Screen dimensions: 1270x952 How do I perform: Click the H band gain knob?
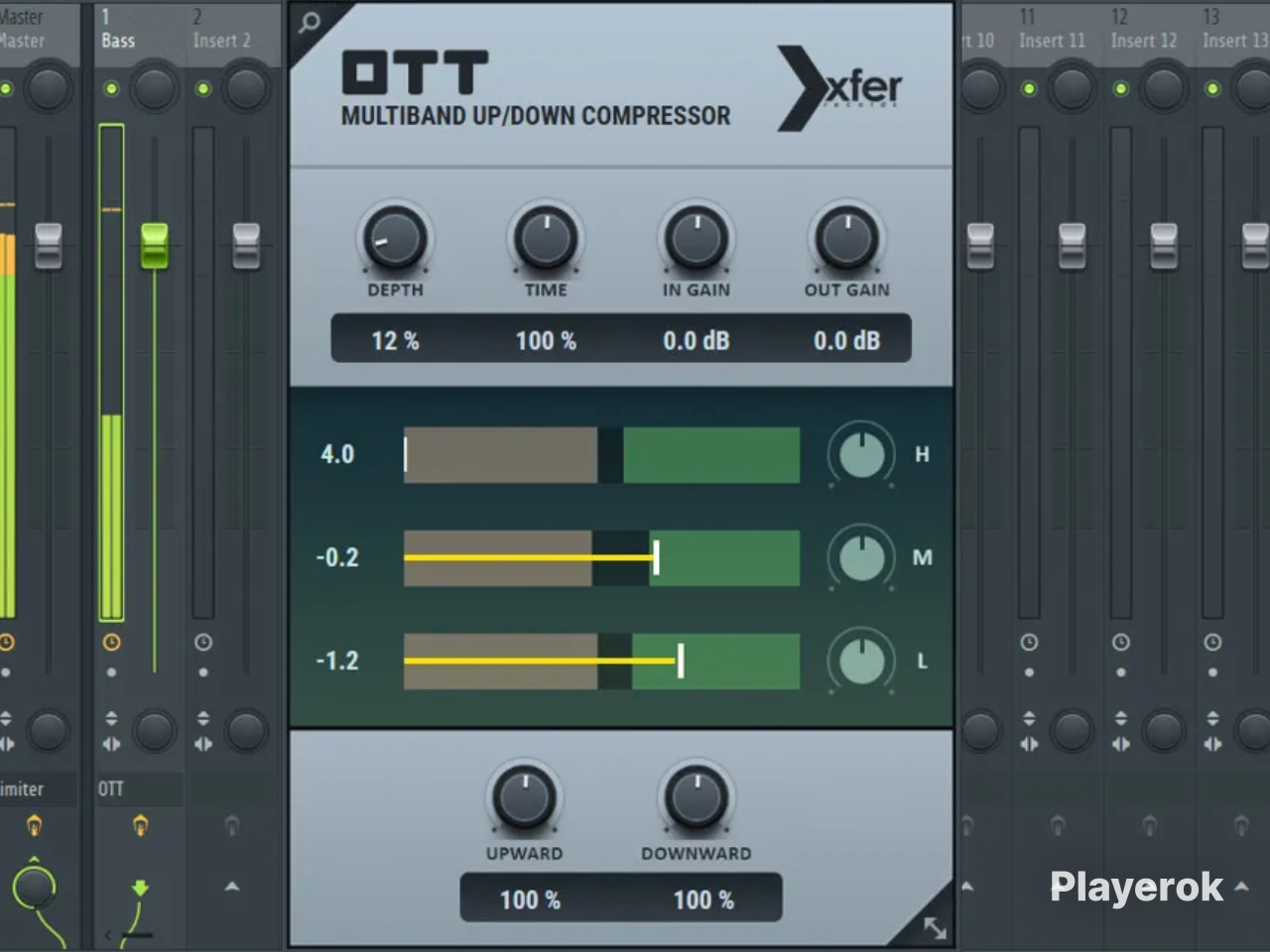pos(861,454)
